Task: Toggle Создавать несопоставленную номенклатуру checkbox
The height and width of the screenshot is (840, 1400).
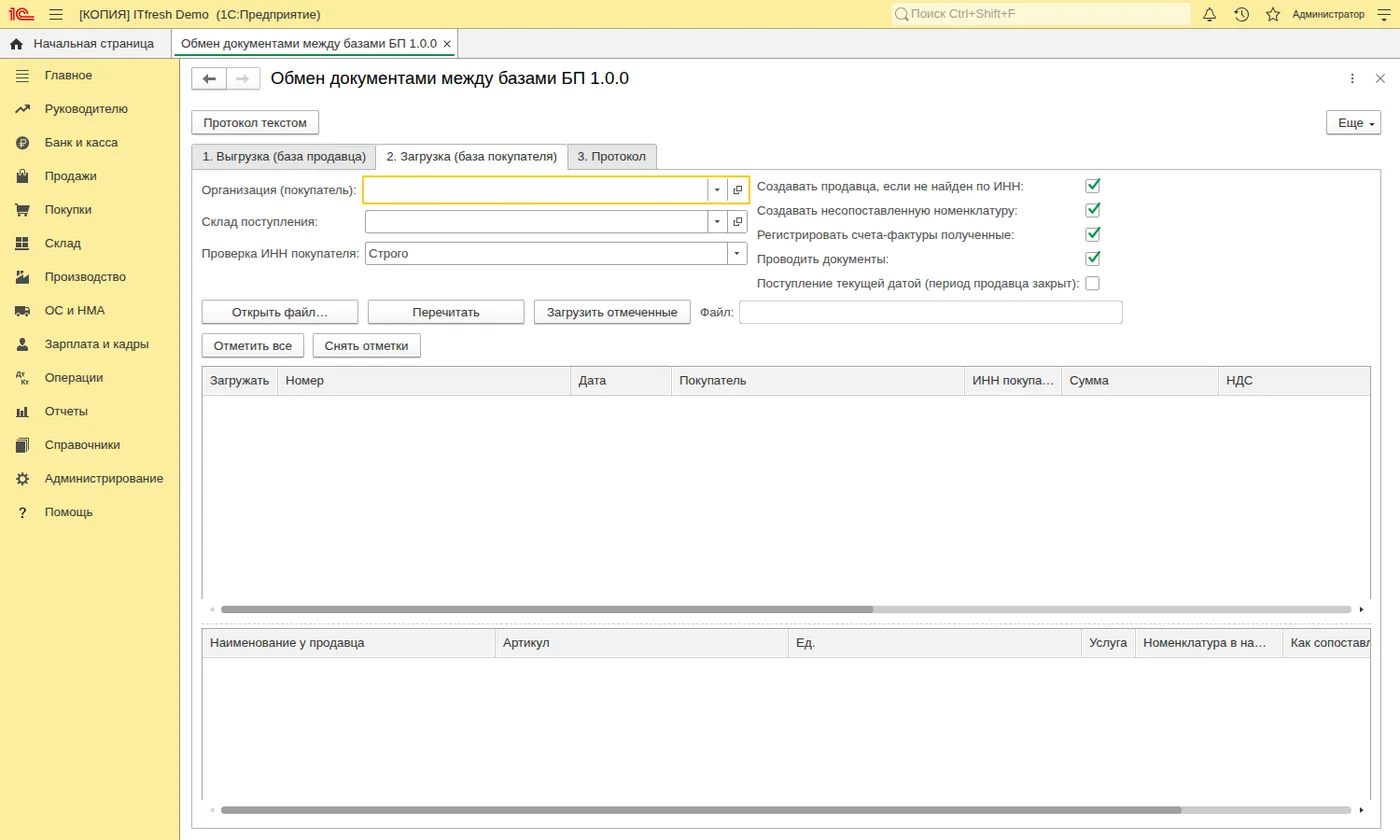Action: click(x=1093, y=210)
